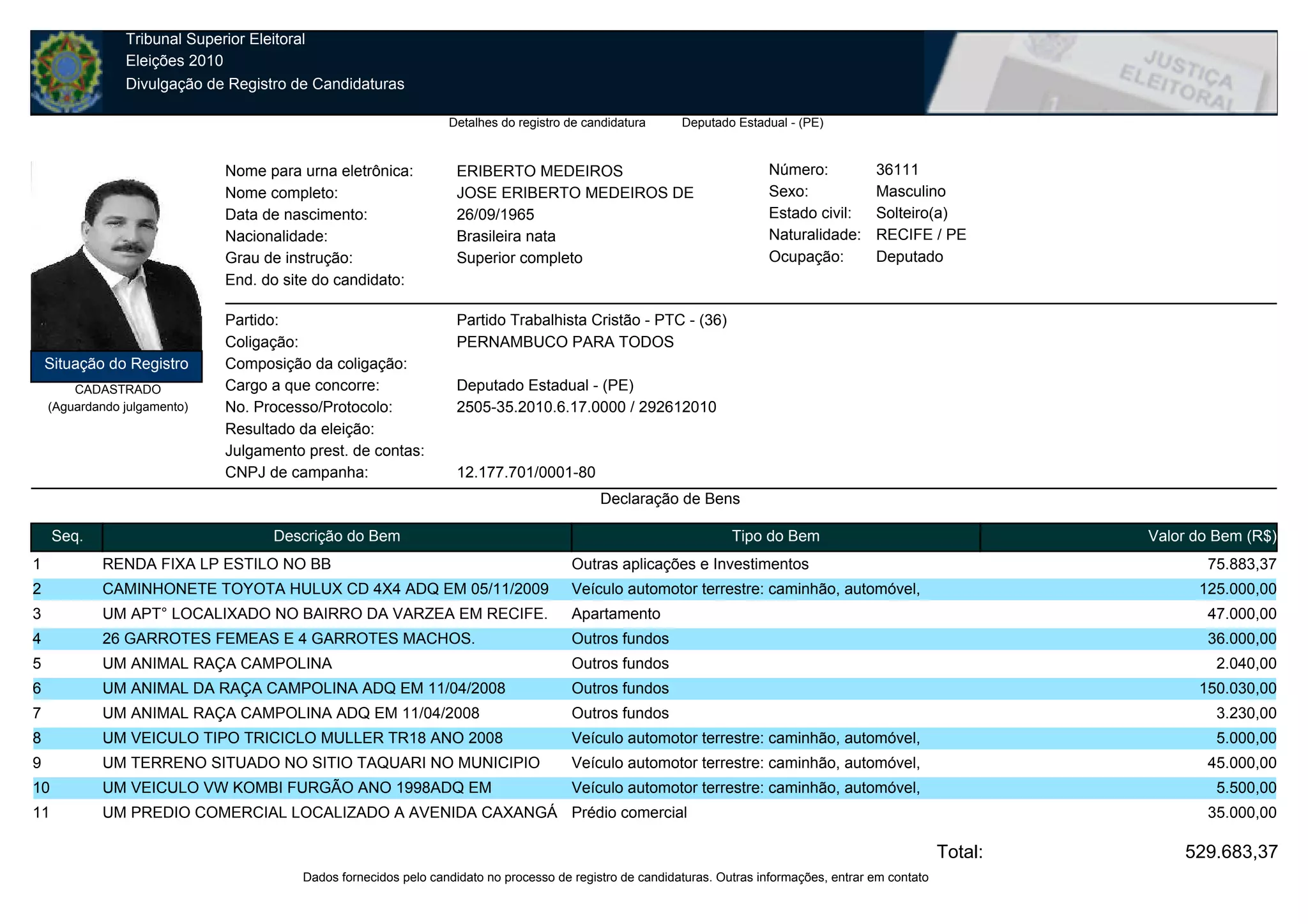Click the Tipo do Bem column header

click(775, 536)
